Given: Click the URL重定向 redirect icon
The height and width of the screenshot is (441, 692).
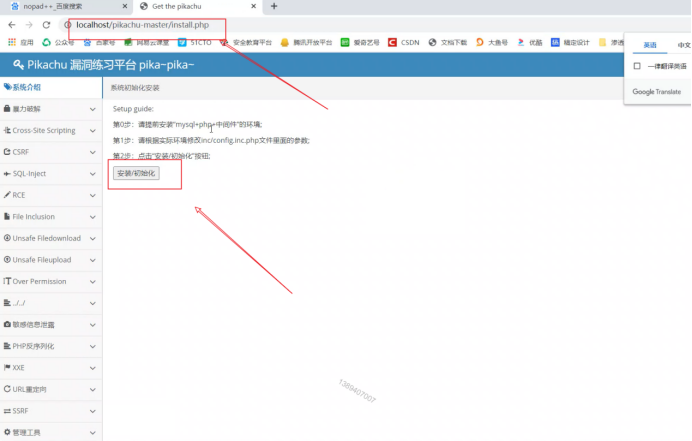Looking at the screenshot, I should 7,389.
